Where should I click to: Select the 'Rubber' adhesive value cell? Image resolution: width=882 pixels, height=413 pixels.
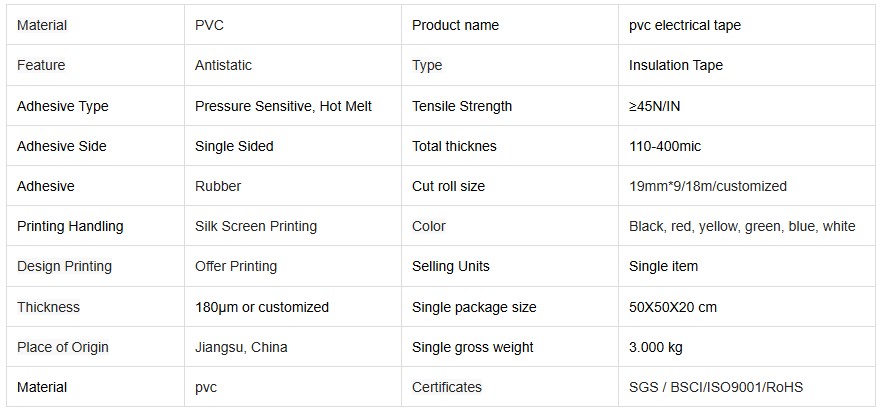pos(218,186)
